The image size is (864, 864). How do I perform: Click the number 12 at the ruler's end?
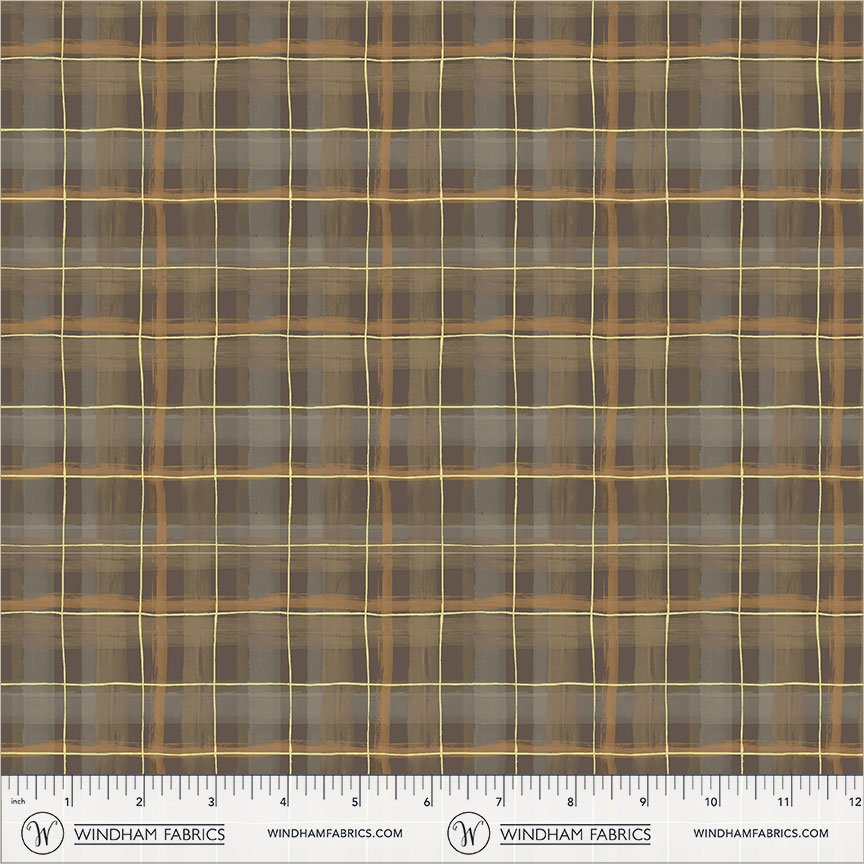click(x=853, y=802)
